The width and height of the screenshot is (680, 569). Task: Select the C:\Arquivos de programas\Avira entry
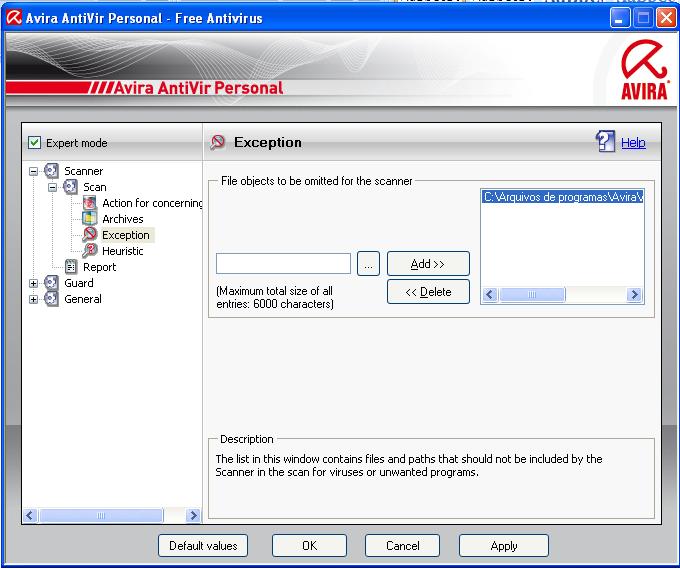tap(563, 197)
